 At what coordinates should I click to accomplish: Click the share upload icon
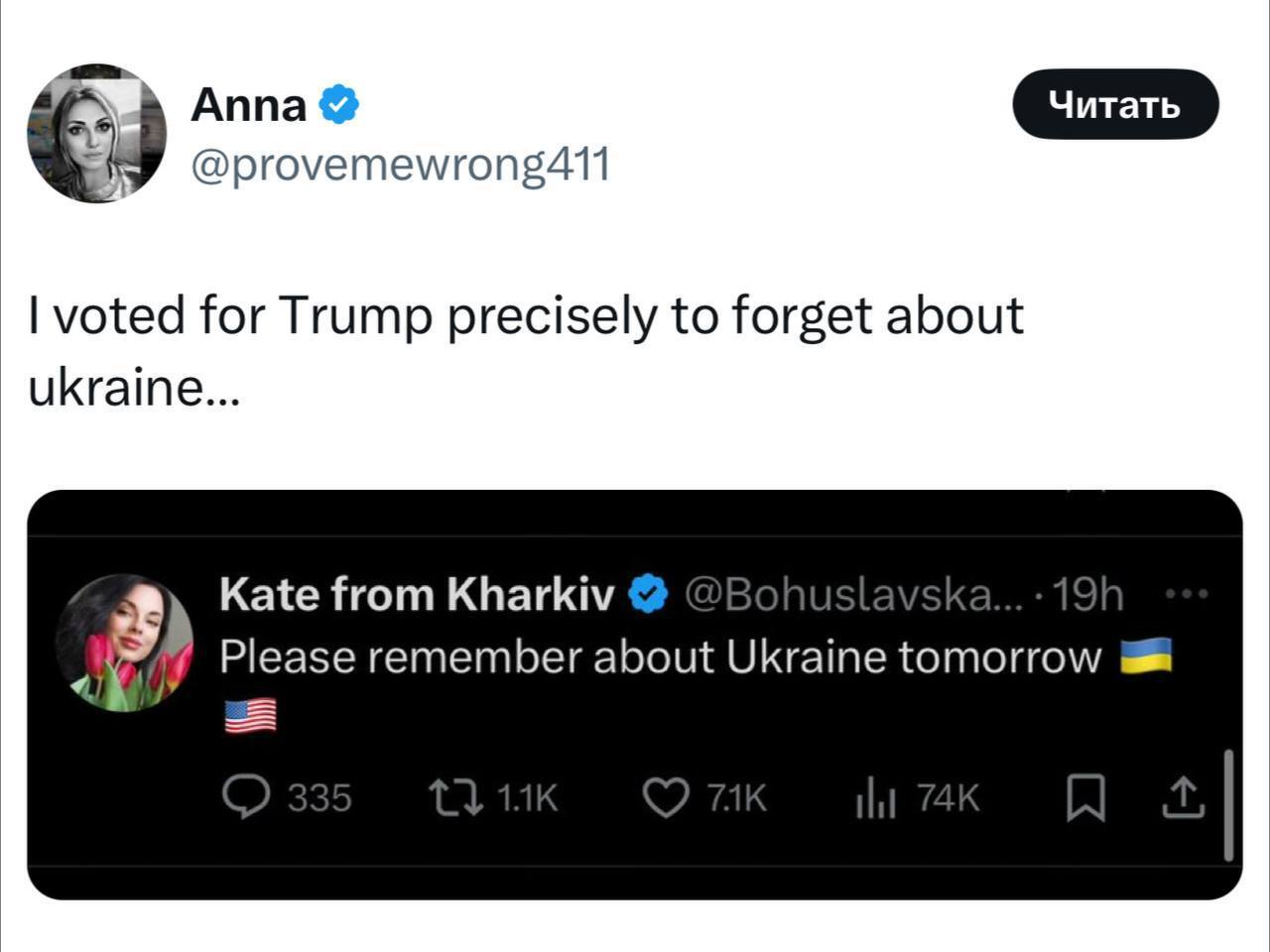[1183, 797]
